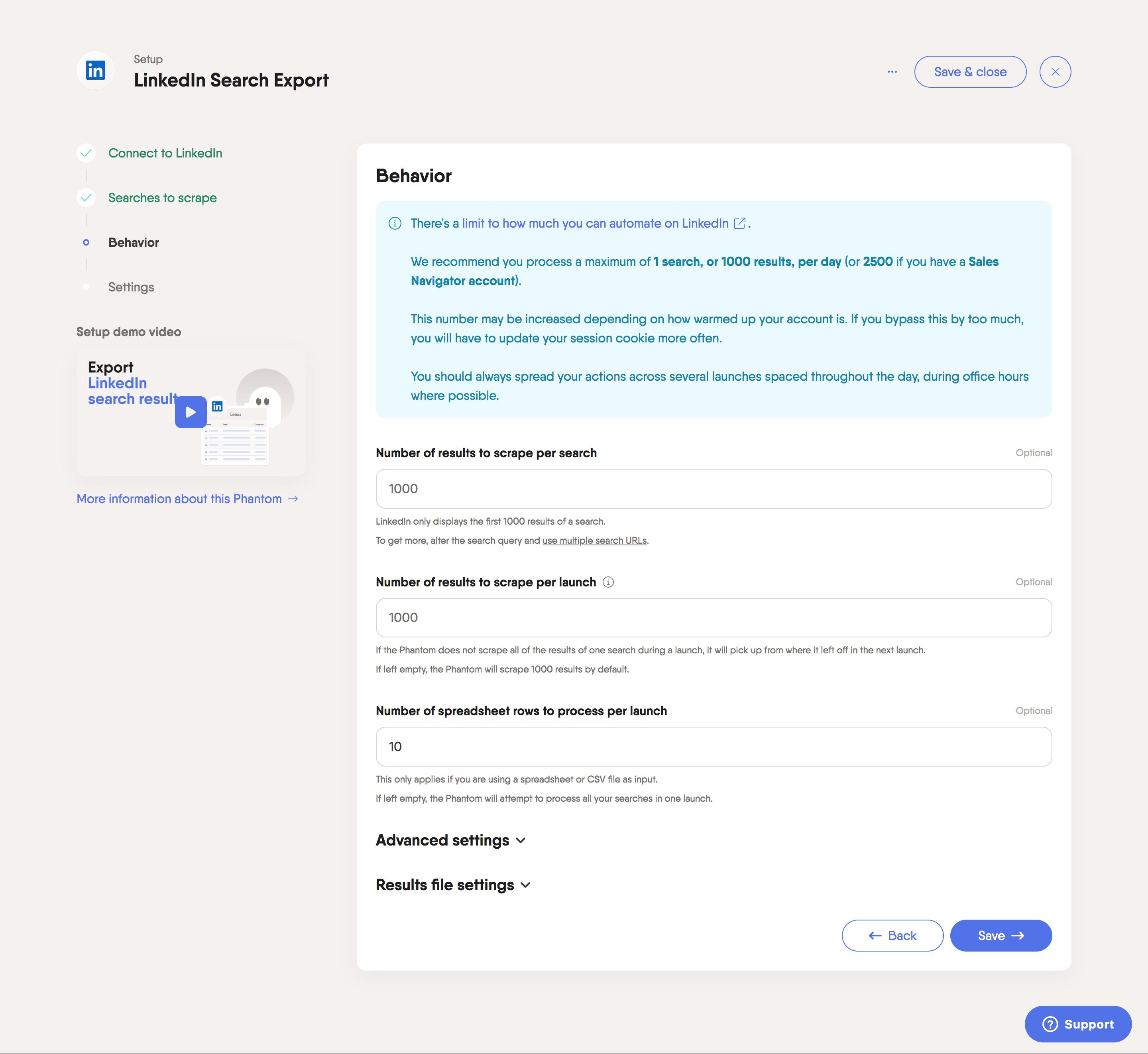This screenshot has height=1054, width=1148.
Task: Click Save & close button
Action: pos(970,72)
